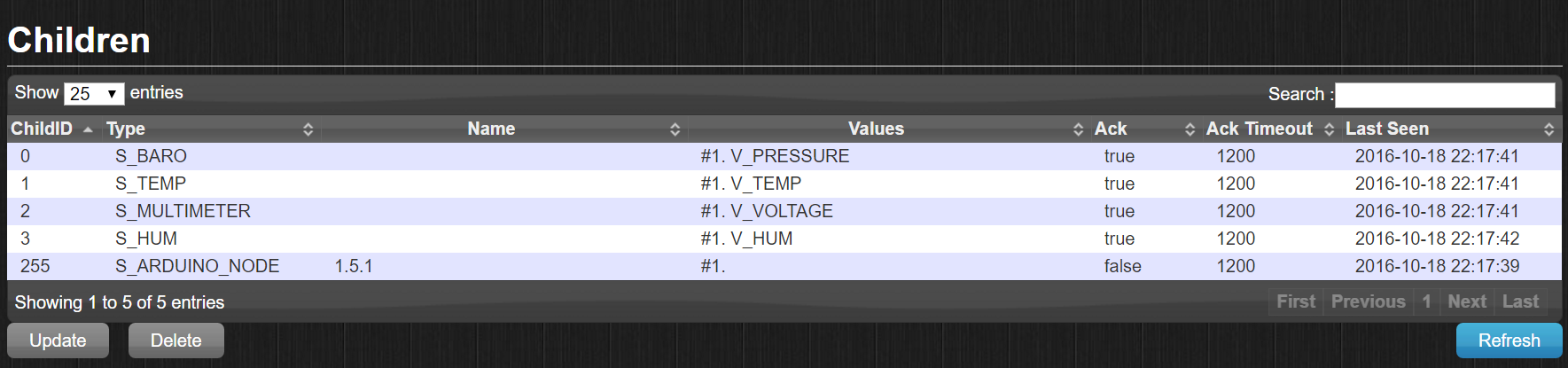Focus the Search input field
The width and height of the screenshot is (1568, 368).
click(1445, 95)
